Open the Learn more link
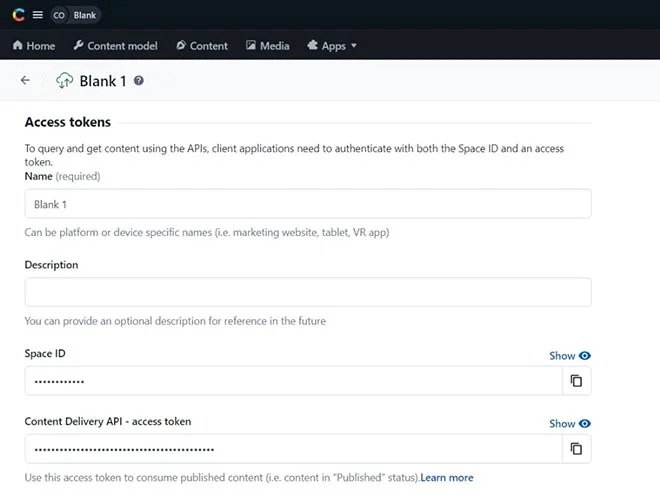The height and width of the screenshot is (492, 660). (447, 478)
